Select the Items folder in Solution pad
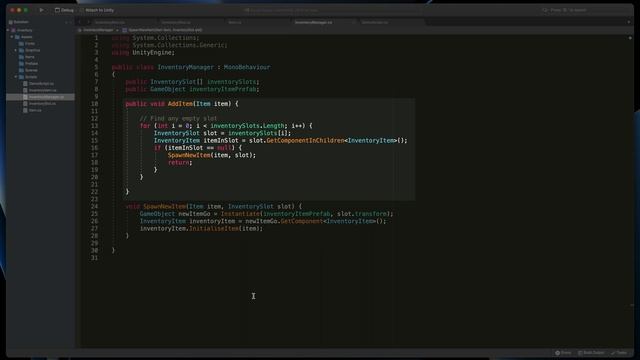Viewport: 640px width, 360px height. pos(30,57)
